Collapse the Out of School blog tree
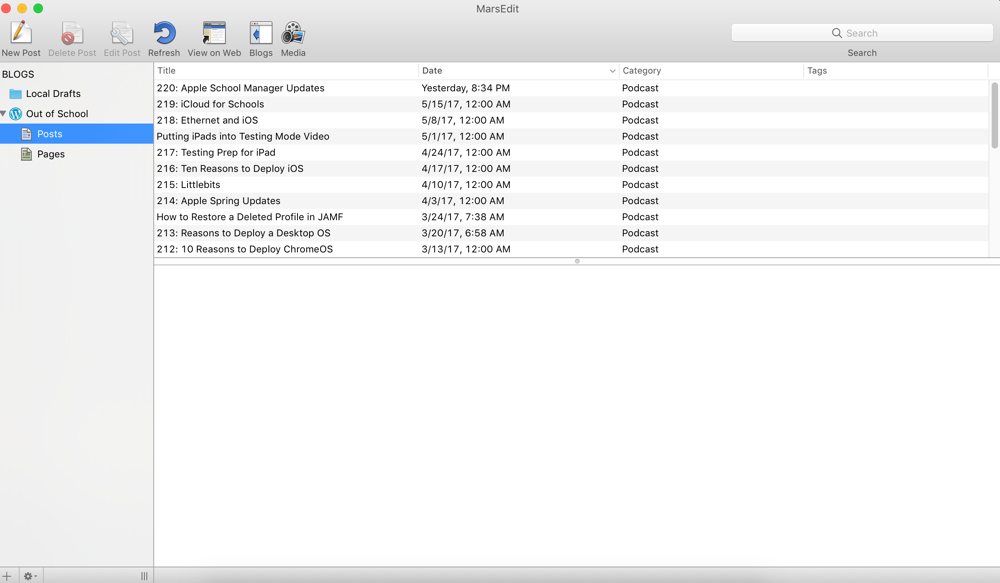Image resolution: width=1000 pixels, height=583 pixels. coord(3,114)
